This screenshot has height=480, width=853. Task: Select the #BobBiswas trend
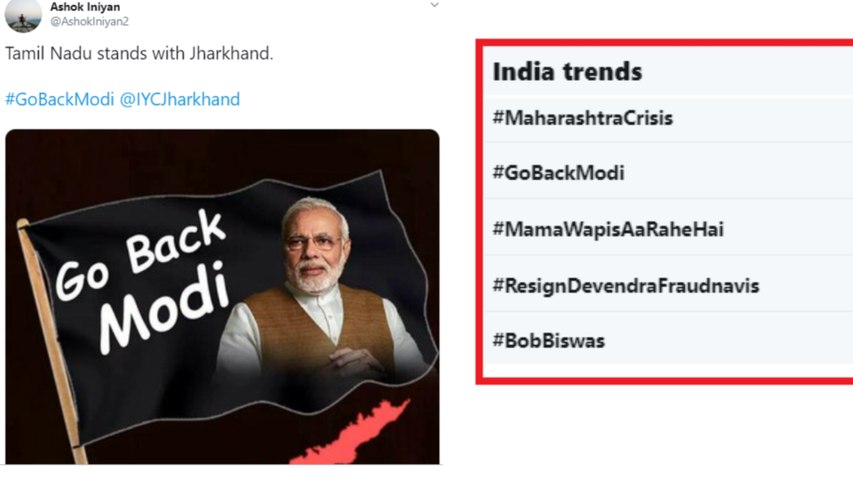(x=548, y=341)
